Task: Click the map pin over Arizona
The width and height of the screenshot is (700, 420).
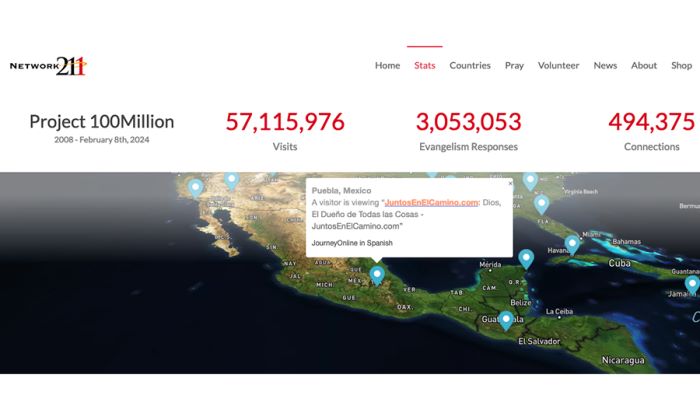Action: pos(232,181)
